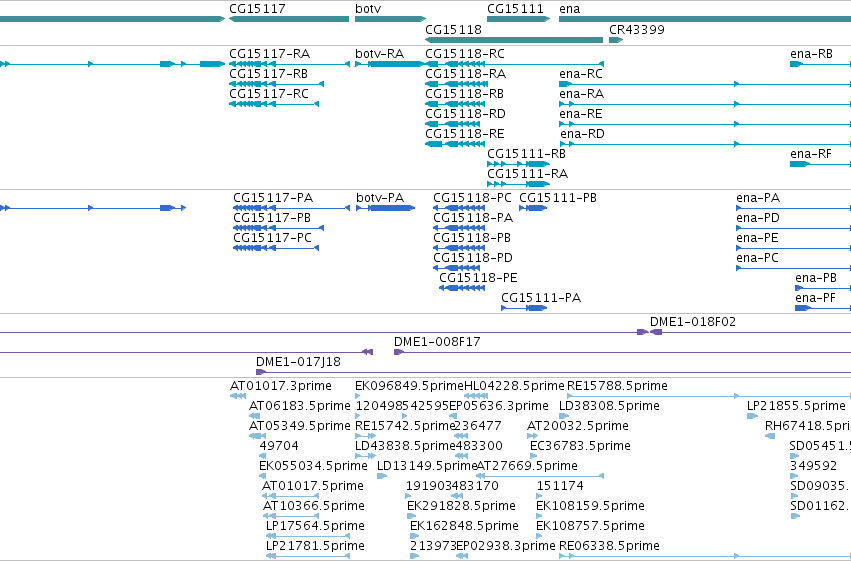Select clone DME1-008F17

click(x=437, y=342)
